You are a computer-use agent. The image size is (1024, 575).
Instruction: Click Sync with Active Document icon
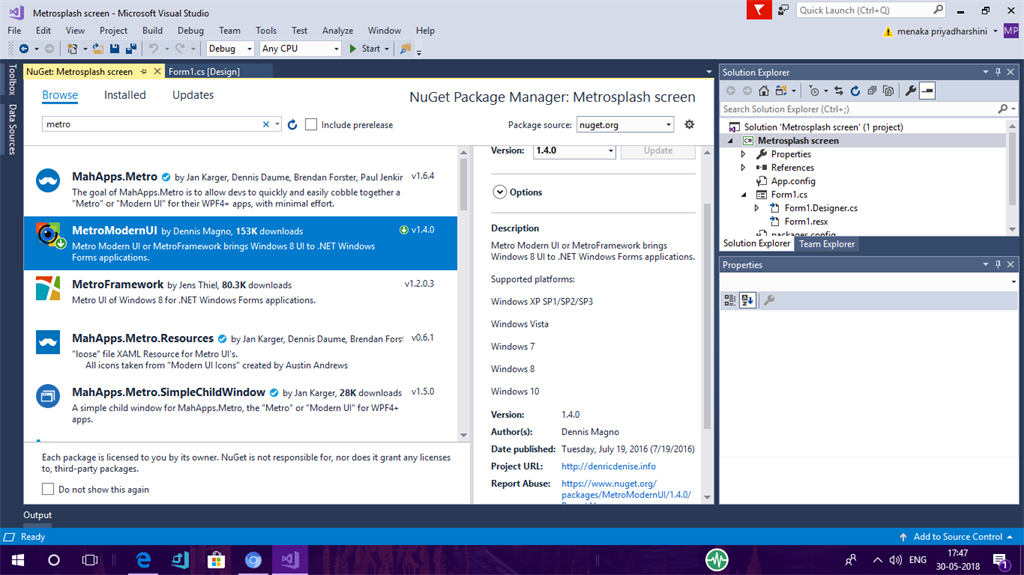pyautogui.click(x=839, y=91)
